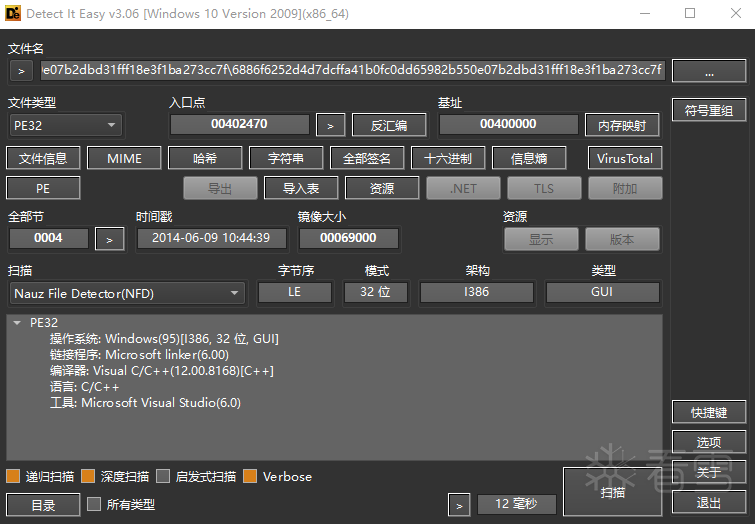This screenshot has width=755, height=524.
Task: Click the Detect It Easy title bar icon
Action: 13,13
